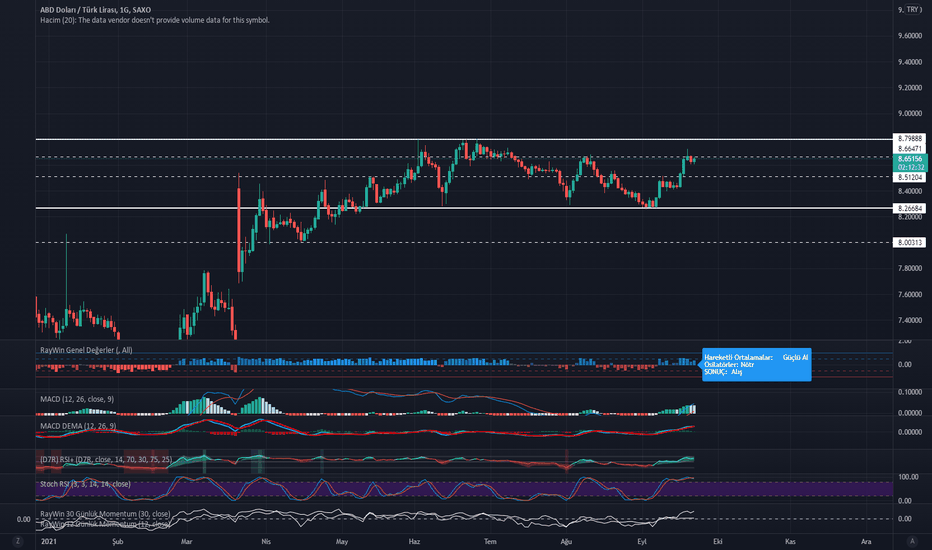Select the MACD (12, 26, close, 9) label
The image size is (932, 550).
77,399
